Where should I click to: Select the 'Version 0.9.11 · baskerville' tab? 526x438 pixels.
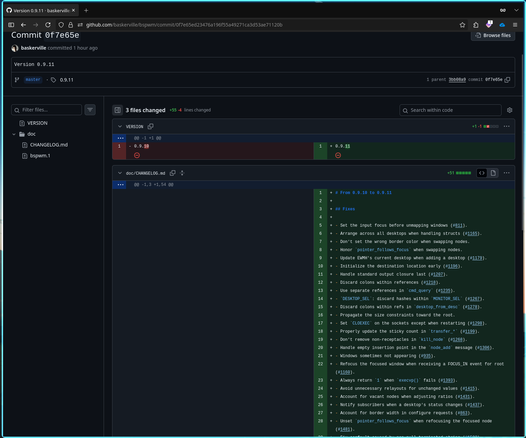click(41, 10)
